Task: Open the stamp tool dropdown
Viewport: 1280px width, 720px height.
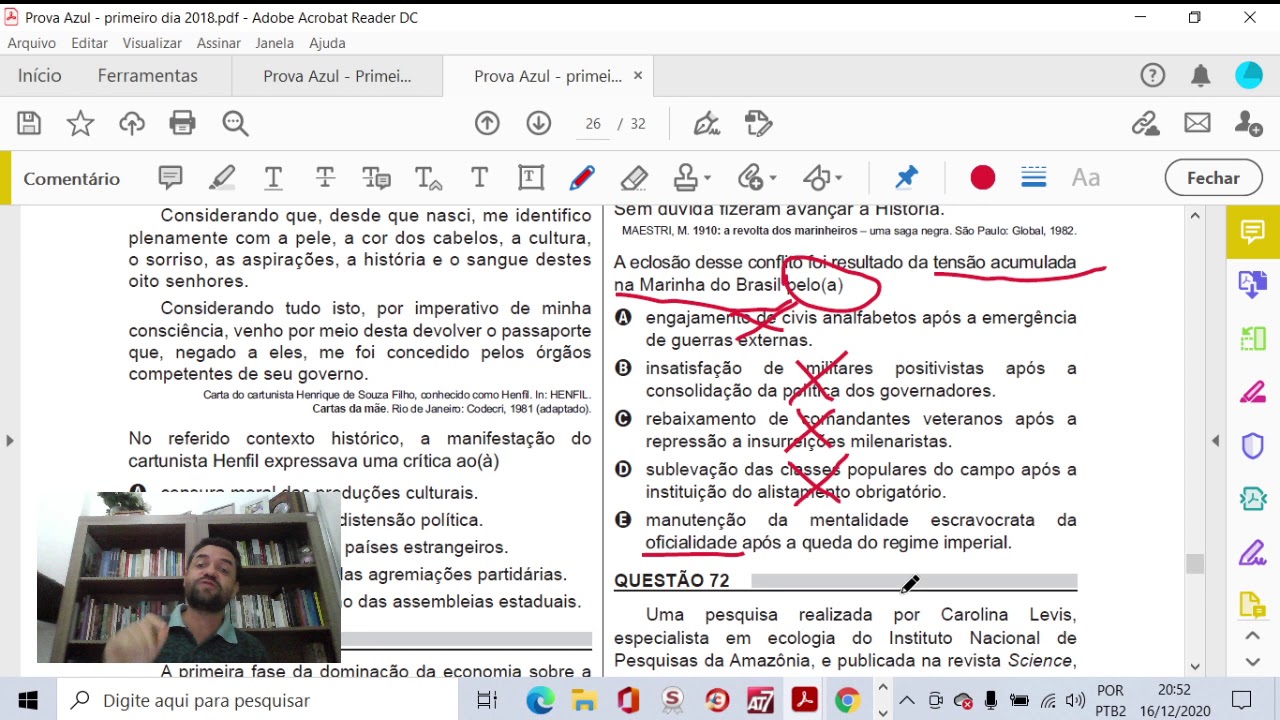Action: (x=692, y=178)
